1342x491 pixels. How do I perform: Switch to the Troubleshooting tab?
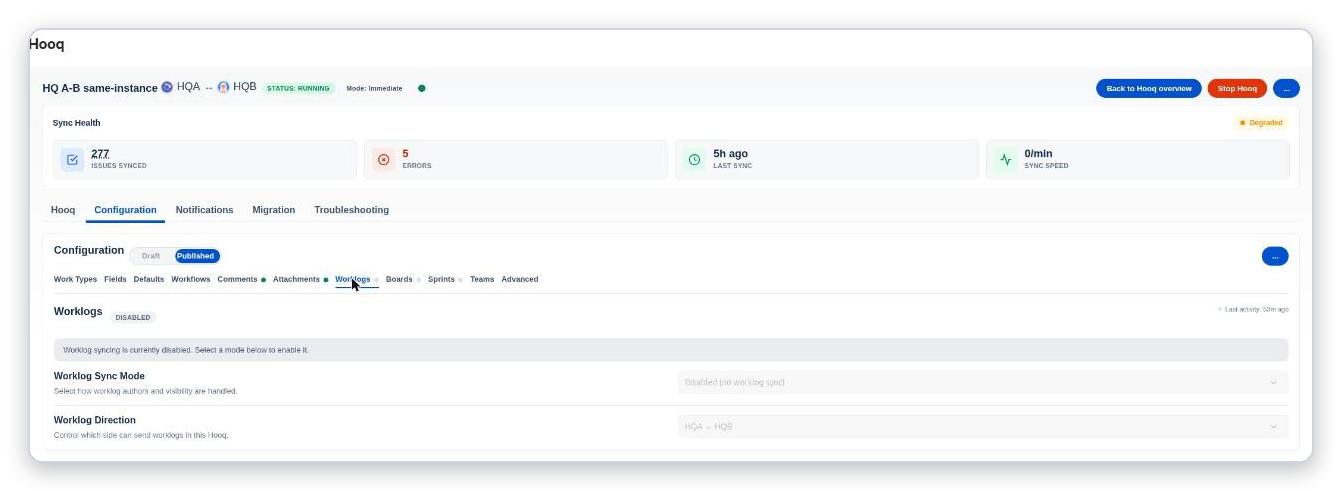[x=351, y=210]
